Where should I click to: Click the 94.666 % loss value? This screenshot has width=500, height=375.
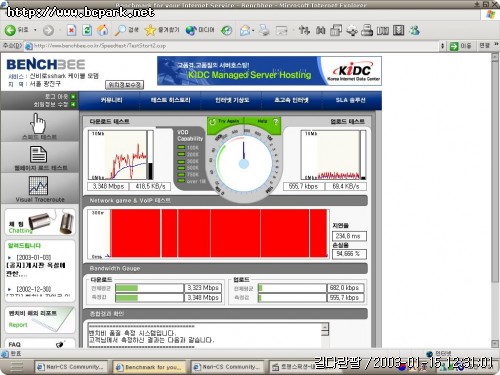tap(349, 254)
